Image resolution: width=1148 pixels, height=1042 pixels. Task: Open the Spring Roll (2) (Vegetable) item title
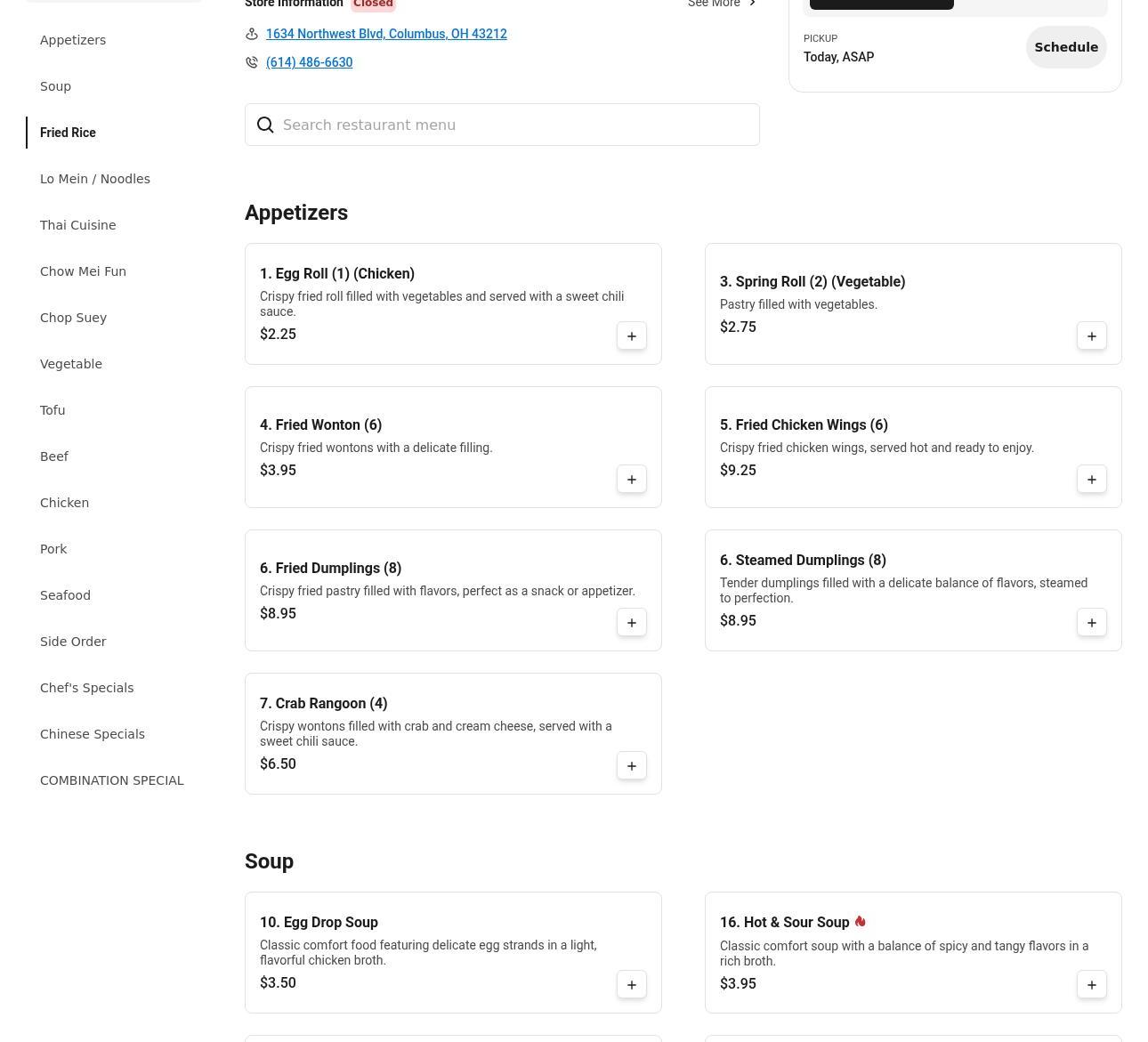click(812, 282)
